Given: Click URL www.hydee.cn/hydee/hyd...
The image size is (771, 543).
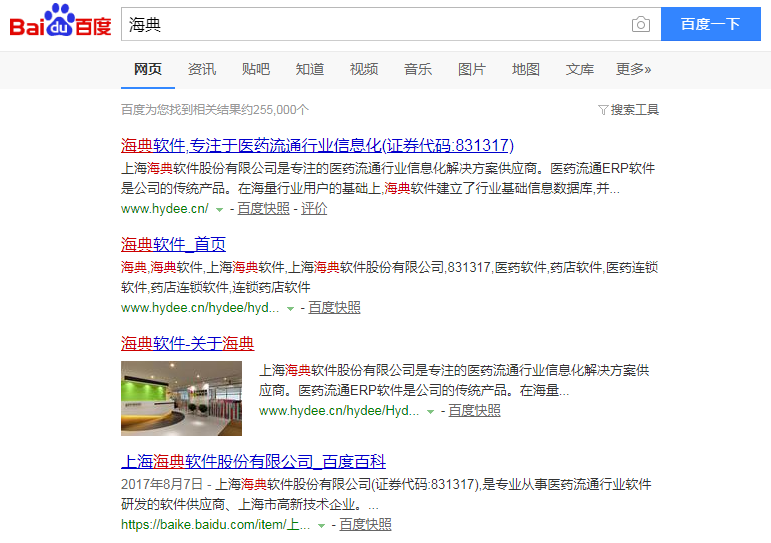Looking at the screenshot, I should [x=200, y=308].
